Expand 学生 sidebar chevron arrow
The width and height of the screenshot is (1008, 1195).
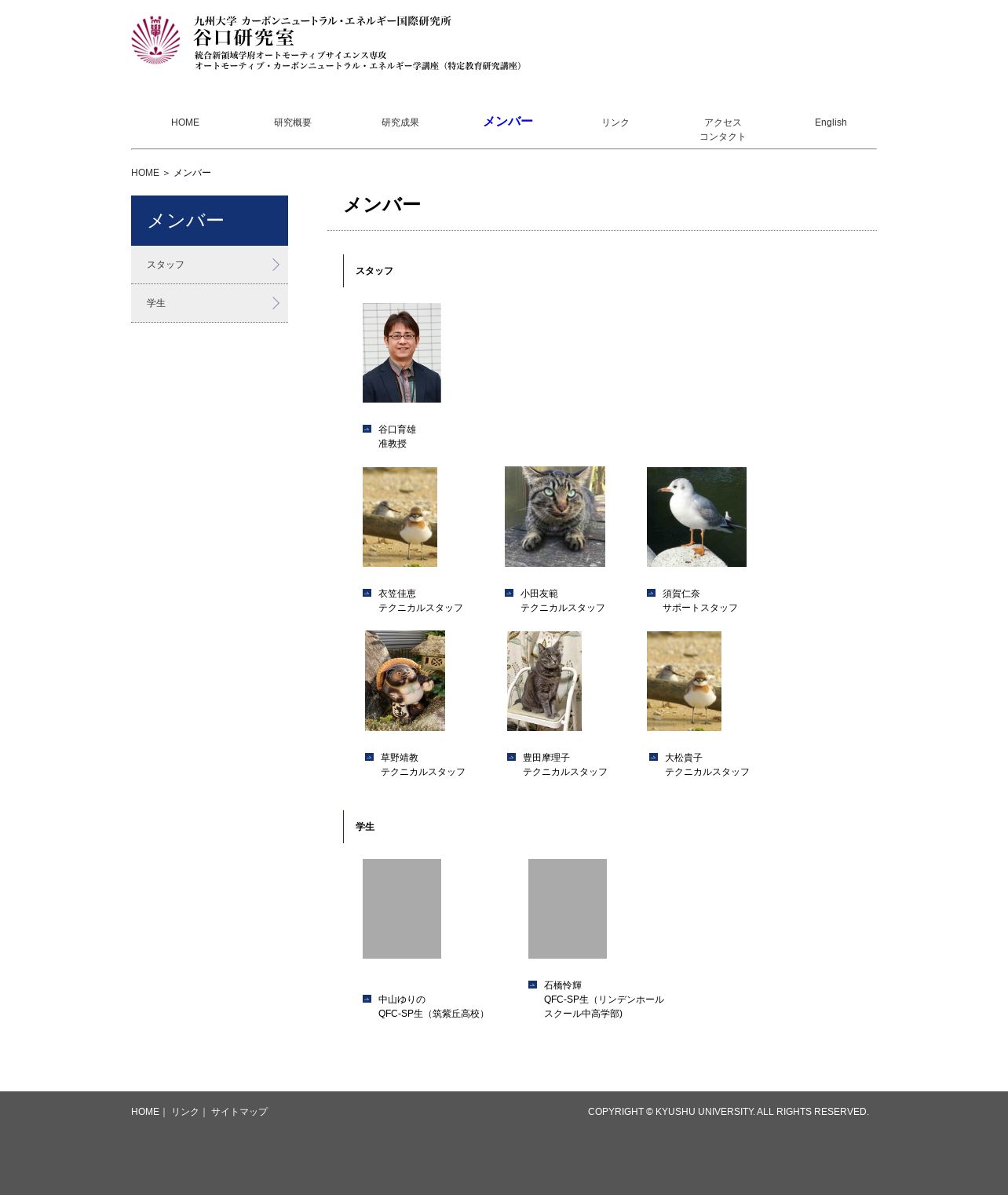point(276,303)
